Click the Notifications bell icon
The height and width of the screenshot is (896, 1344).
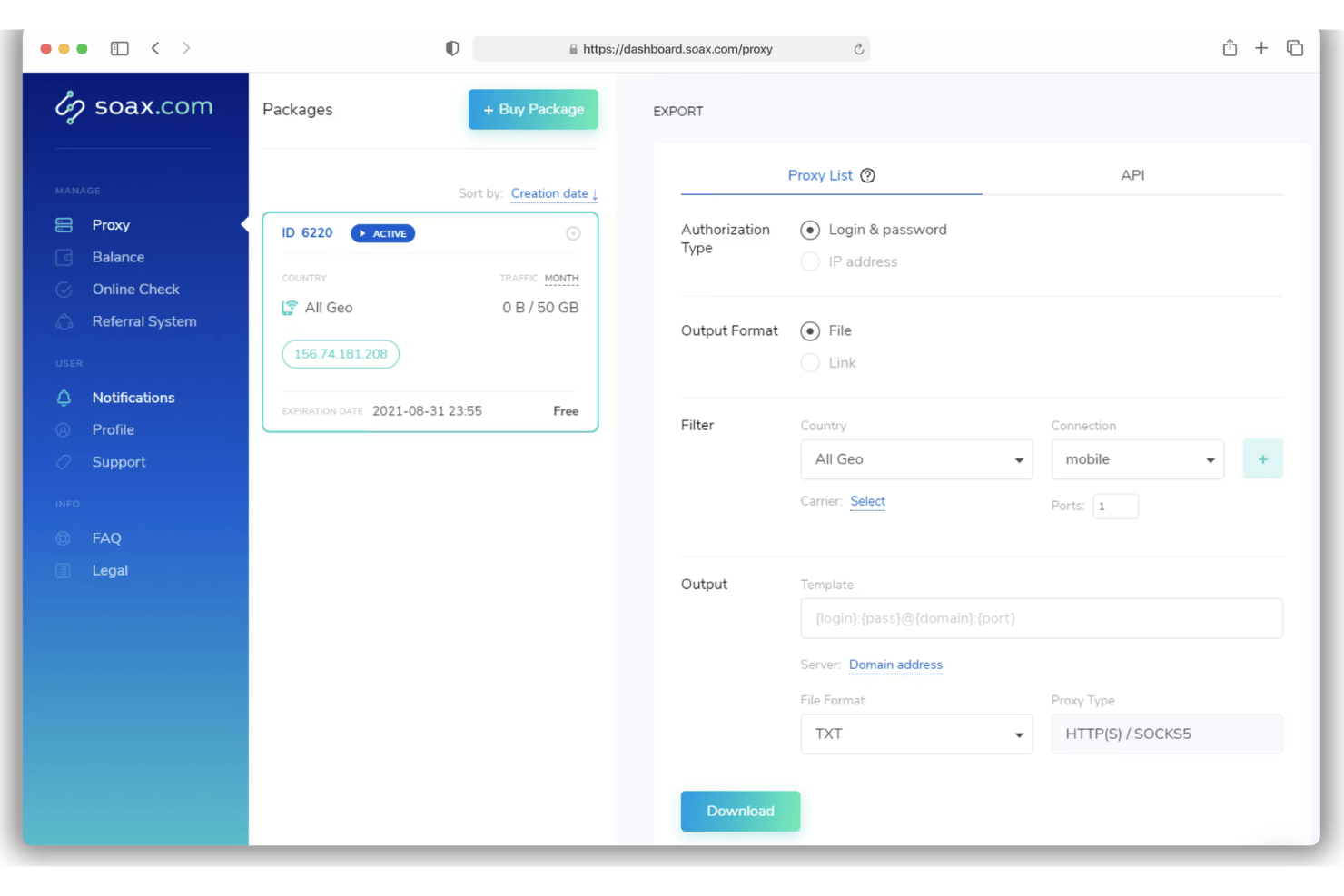coord(64,398)
